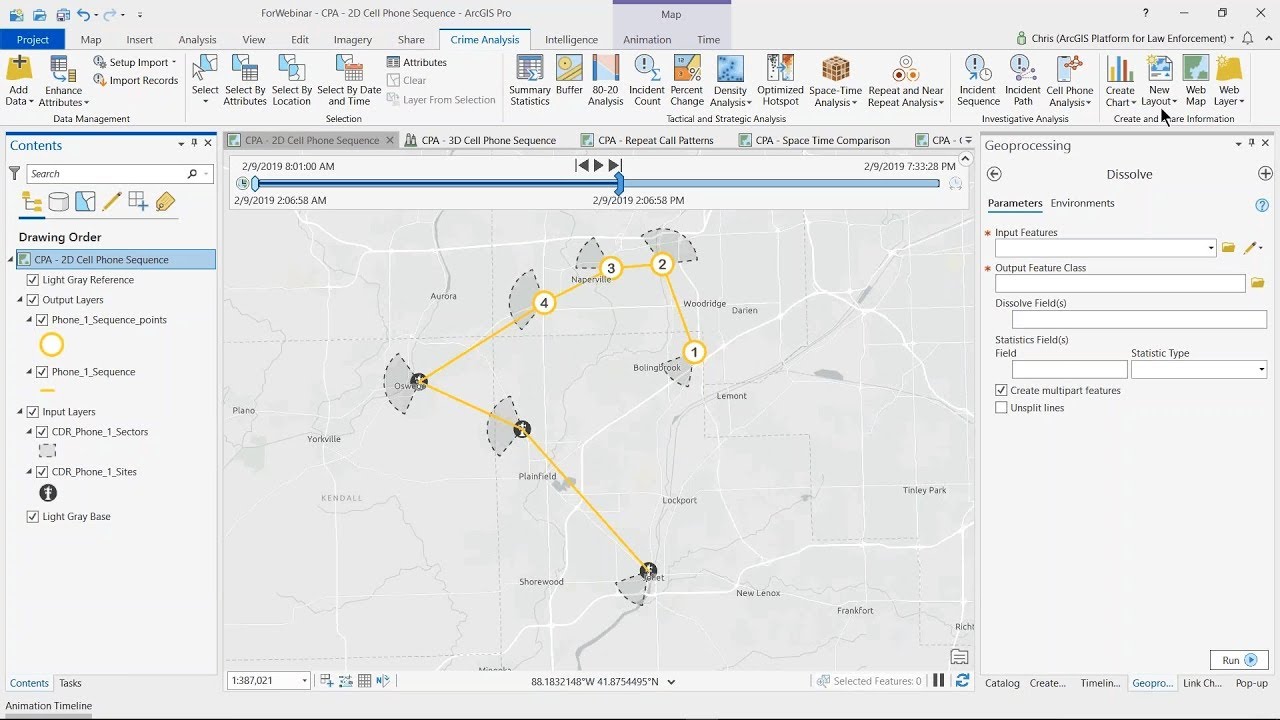1280x720 pixels.
Task: Refresh the map view
Action: [x=962, y=681]
